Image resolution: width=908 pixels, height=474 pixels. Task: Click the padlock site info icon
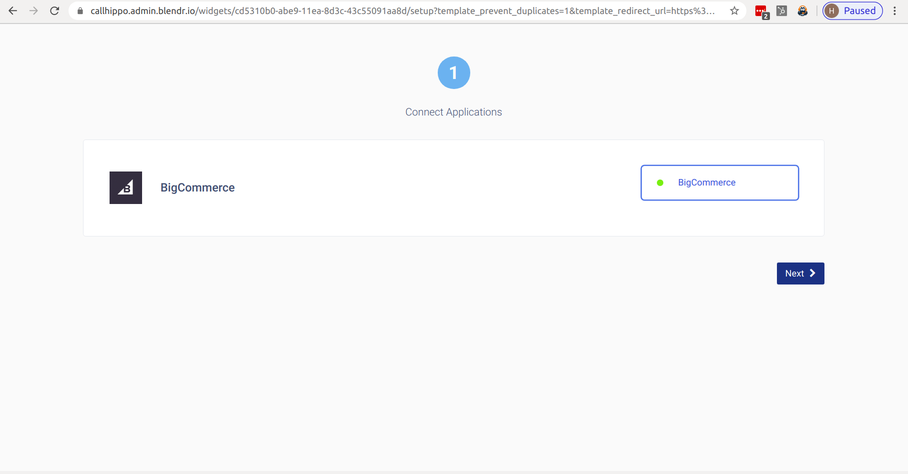(80, 11)
